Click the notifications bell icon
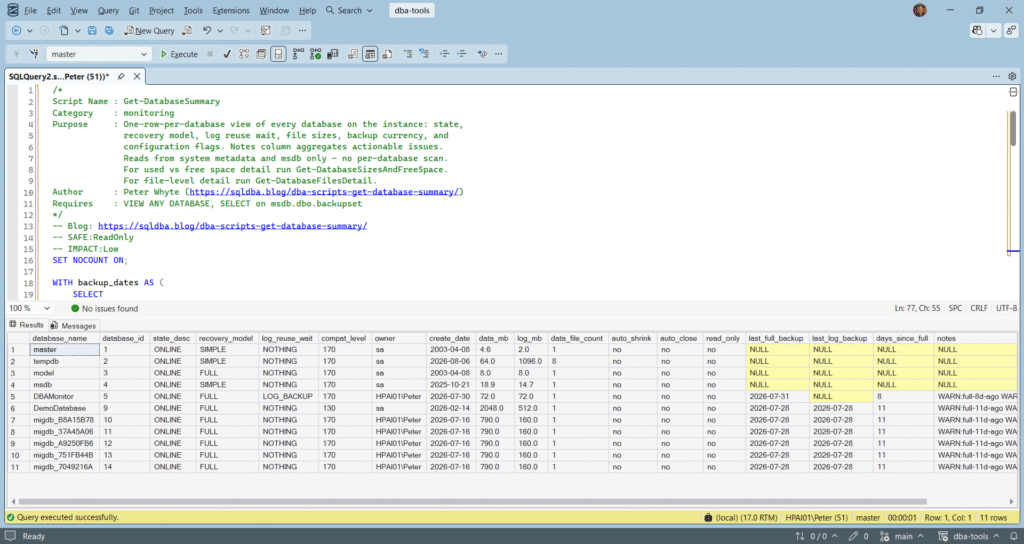 [1014, 536]
